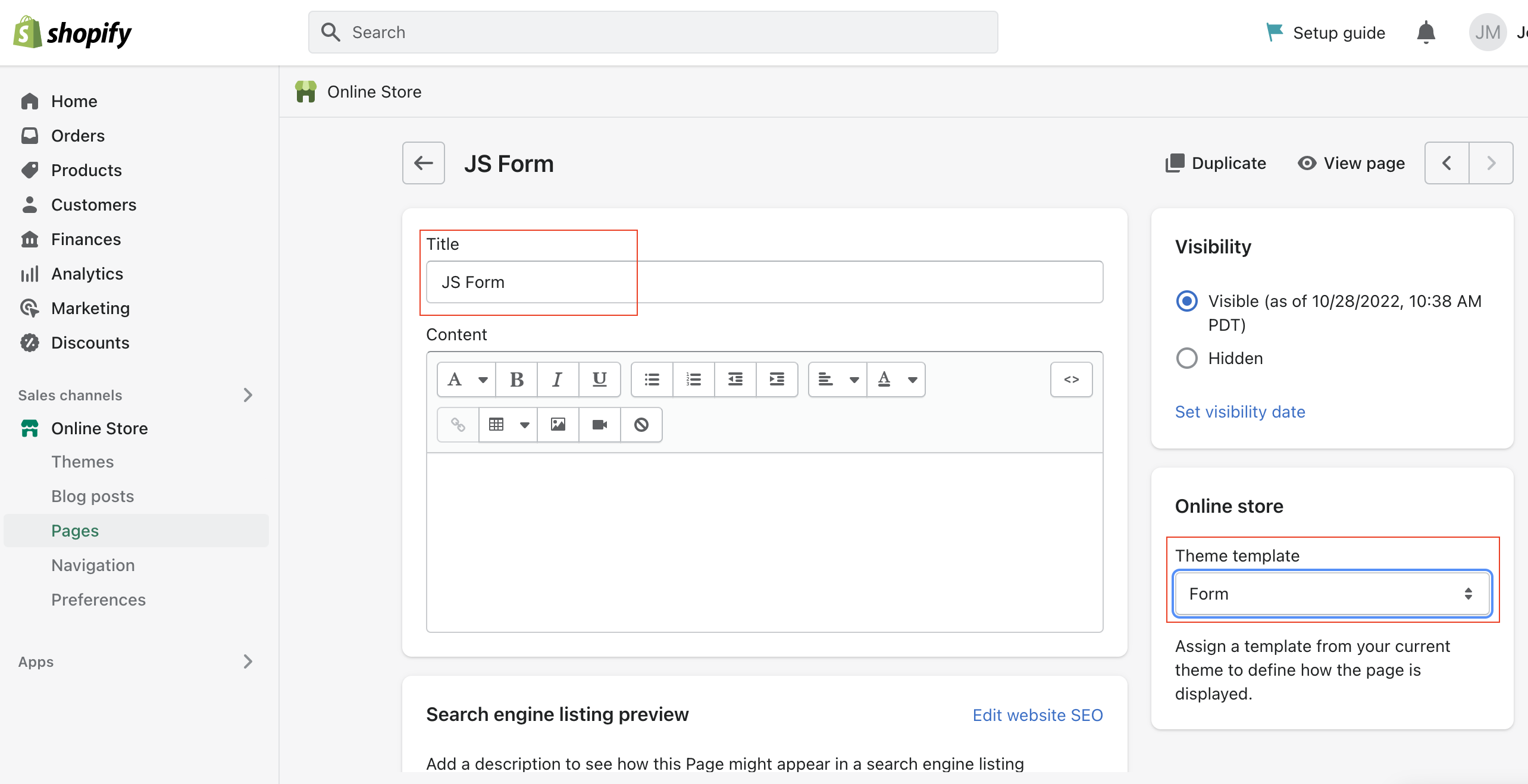
Task: Insert video into content editor
Action: [x=599, y=425]
